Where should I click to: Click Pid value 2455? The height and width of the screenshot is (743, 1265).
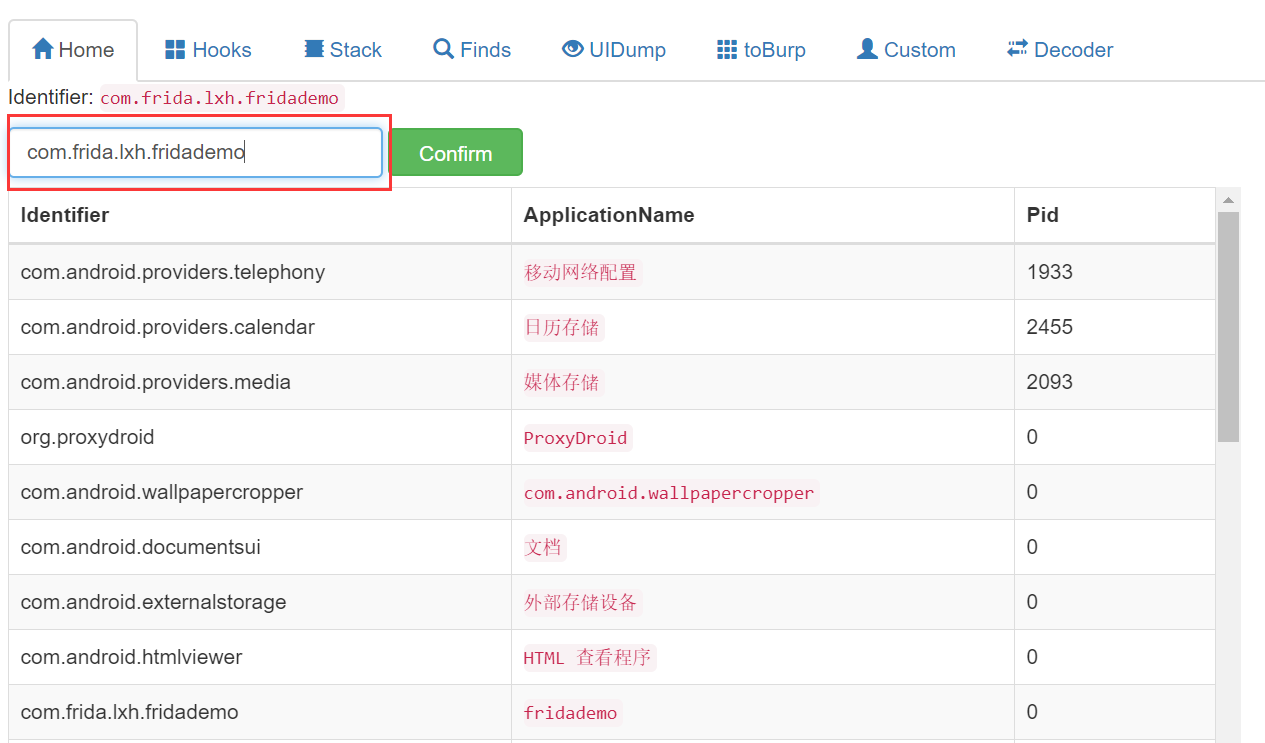click(1050, 327)
